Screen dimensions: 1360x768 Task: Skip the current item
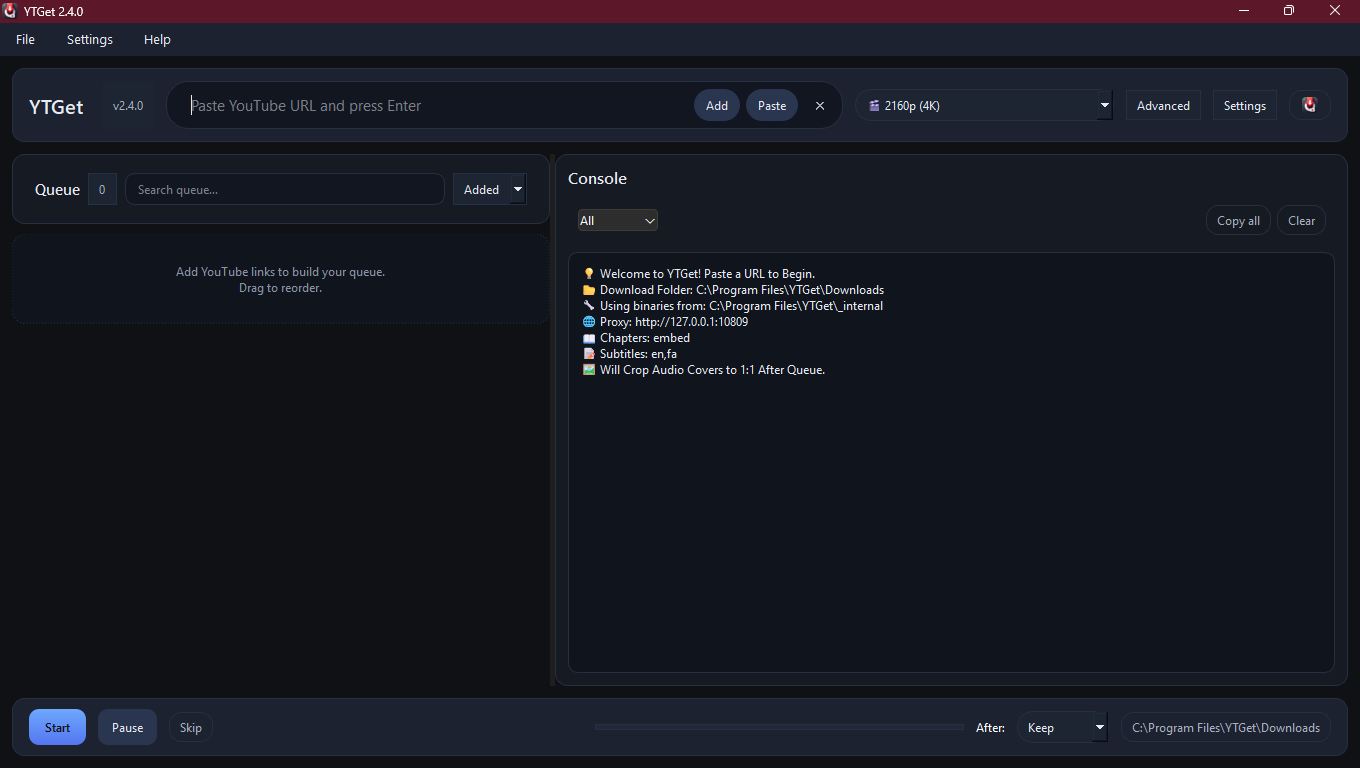(190, 727)
